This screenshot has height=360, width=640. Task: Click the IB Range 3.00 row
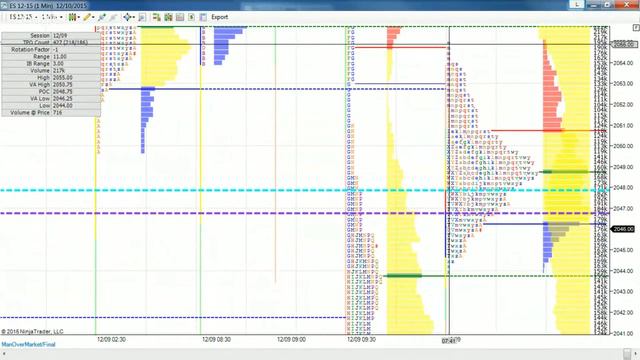[51, 63]
